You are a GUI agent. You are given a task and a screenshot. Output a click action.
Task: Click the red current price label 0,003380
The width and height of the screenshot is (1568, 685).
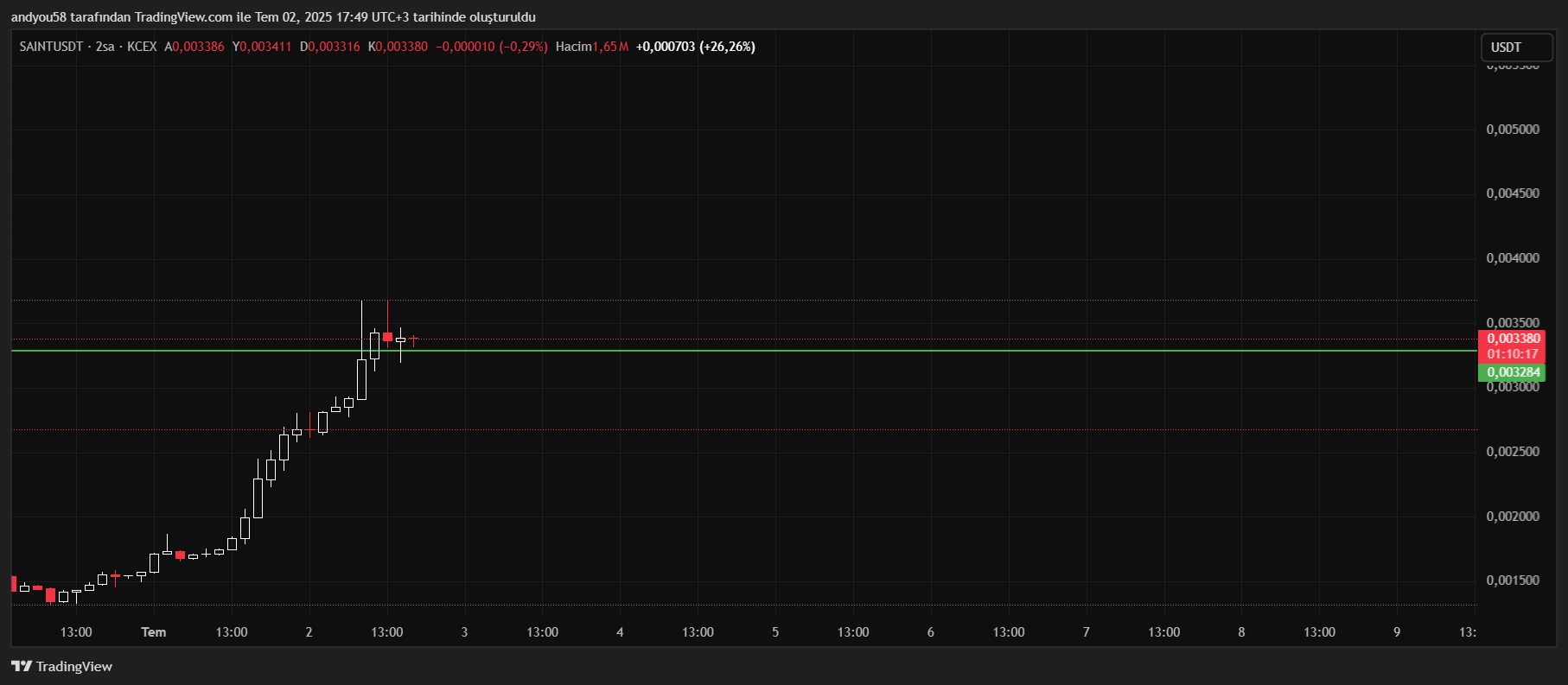pyautogui.click(x=1514, y=339)
